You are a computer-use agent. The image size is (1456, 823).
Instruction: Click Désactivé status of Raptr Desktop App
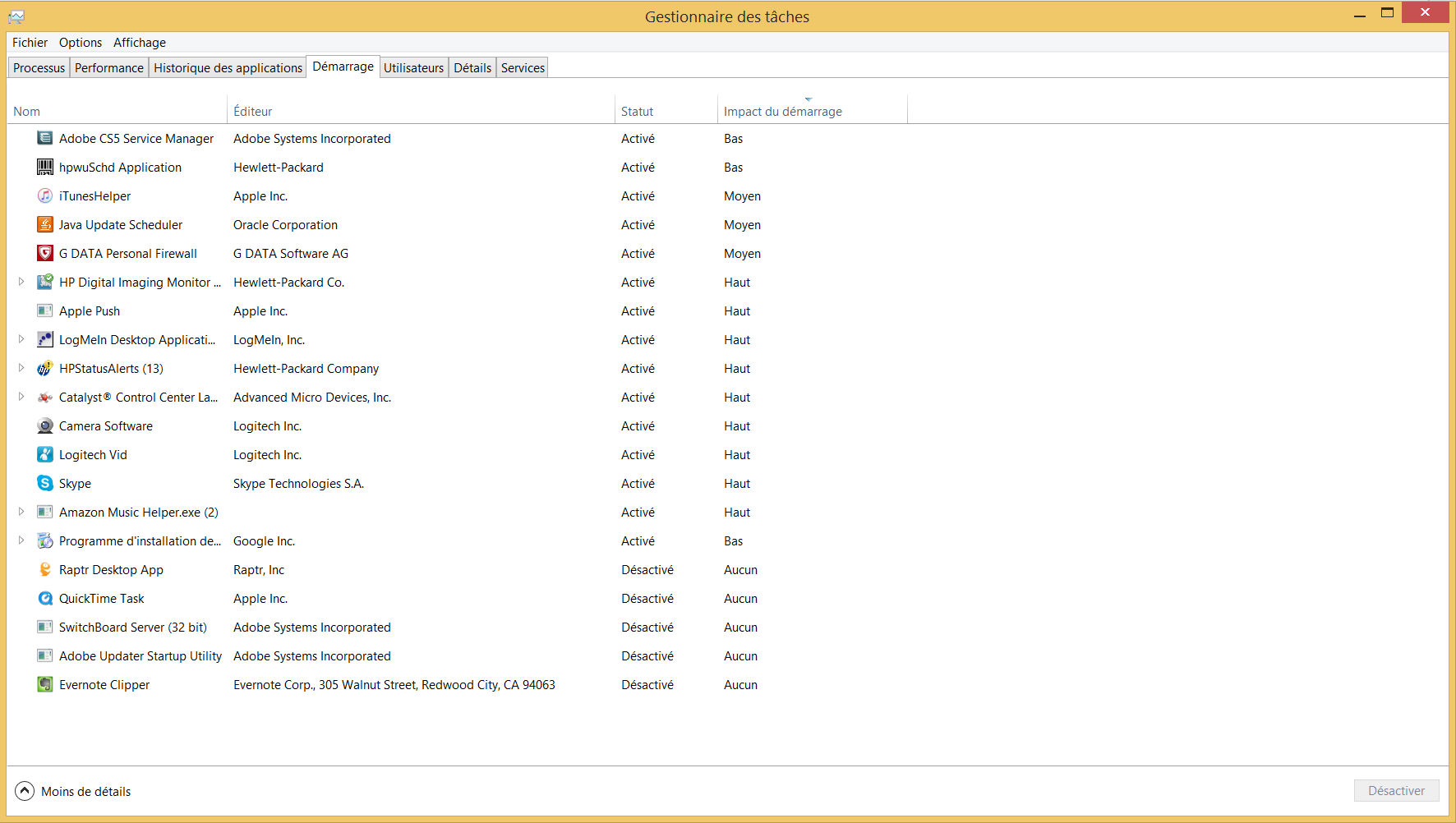coord(647,569)
